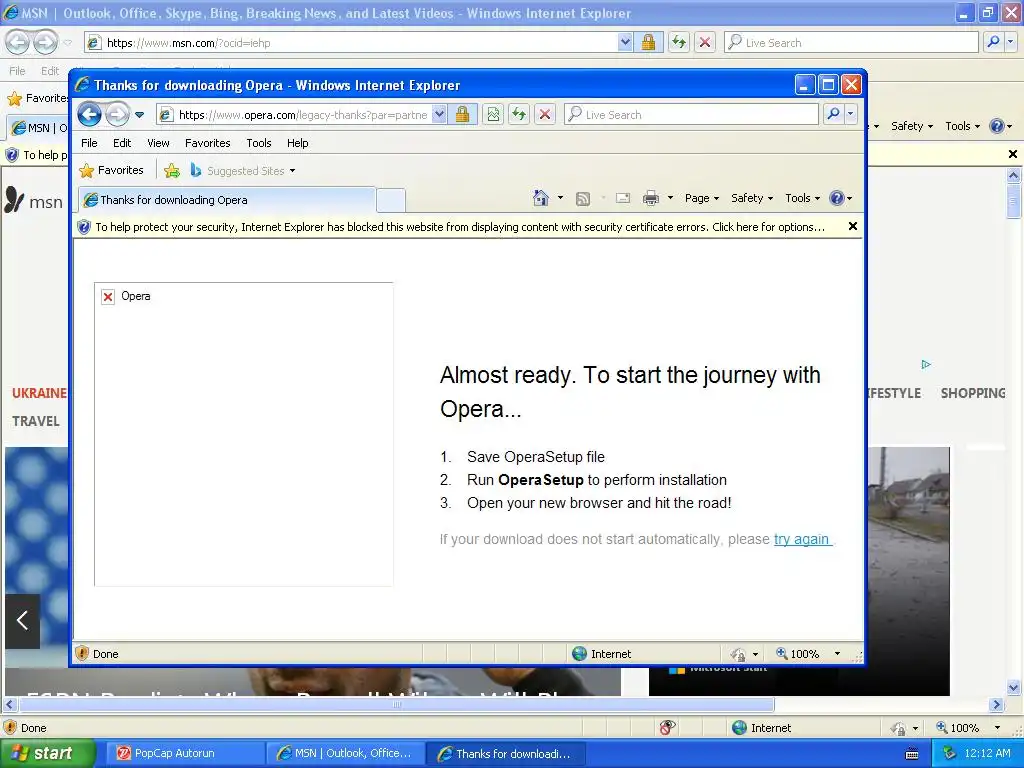Click the Back button in the MSN window

(x=18, y=43)
